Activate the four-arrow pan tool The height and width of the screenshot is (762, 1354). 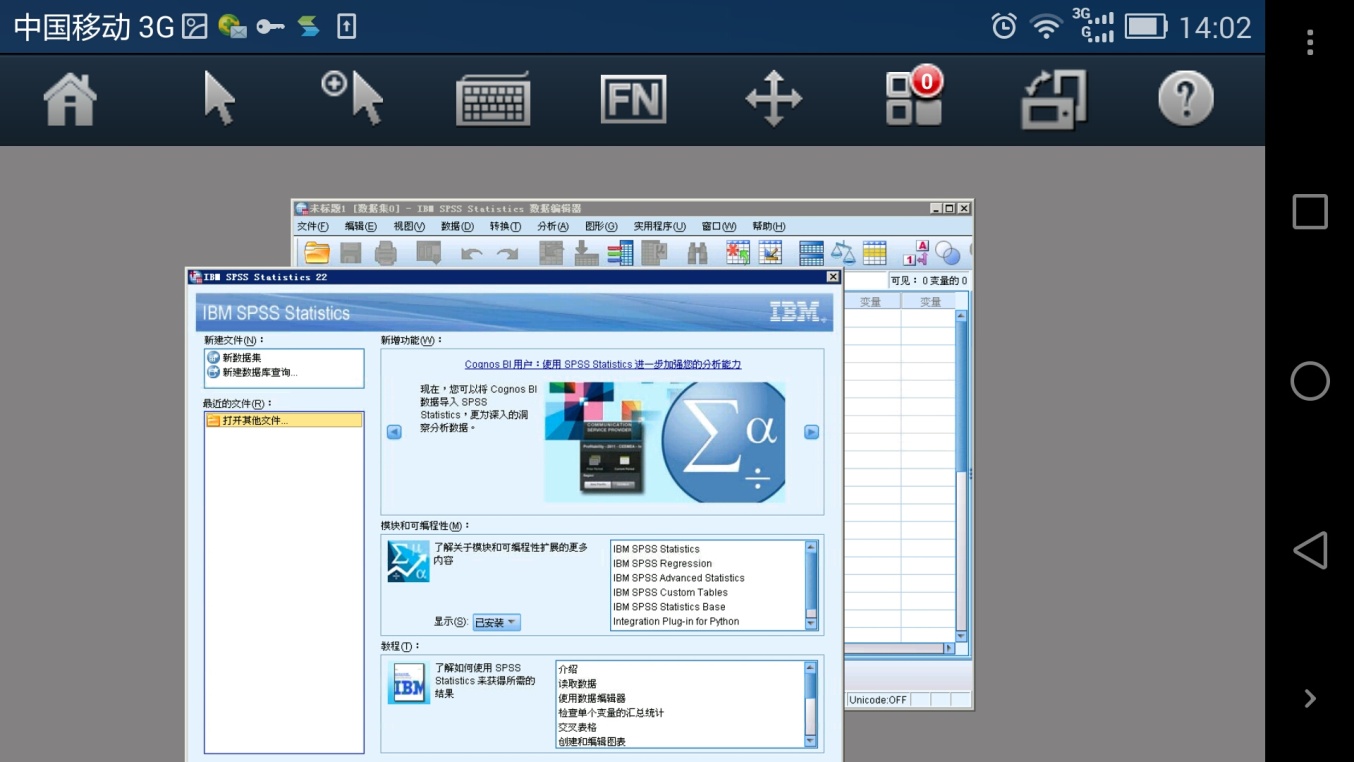click(774, 98)
